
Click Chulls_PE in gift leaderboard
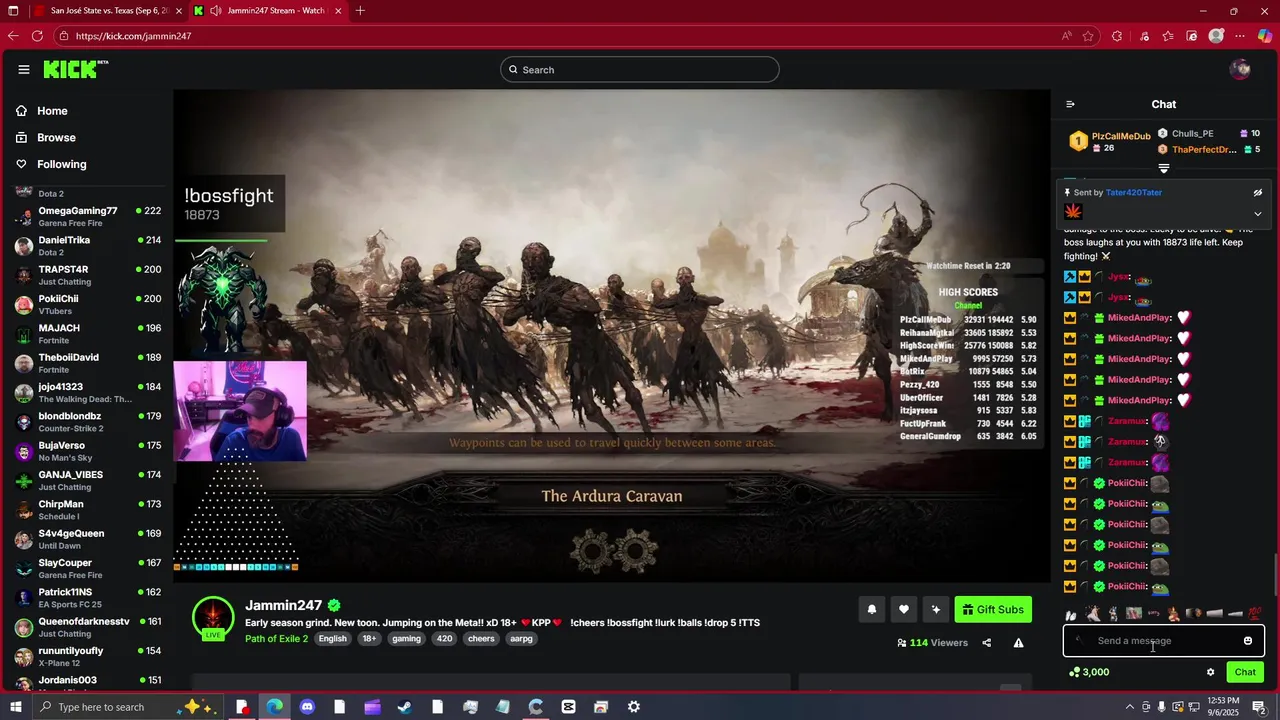pos(1192,133)
